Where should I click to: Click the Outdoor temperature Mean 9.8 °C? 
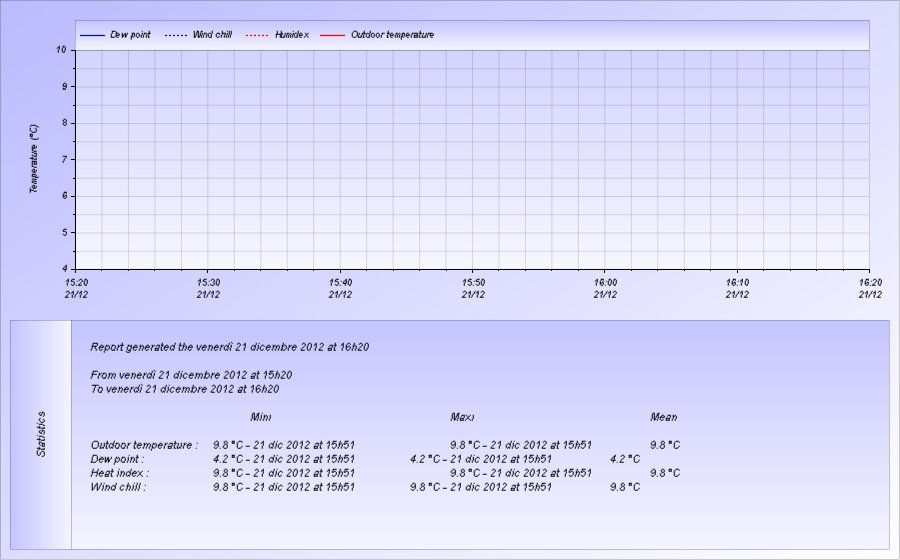click(665, 445)
